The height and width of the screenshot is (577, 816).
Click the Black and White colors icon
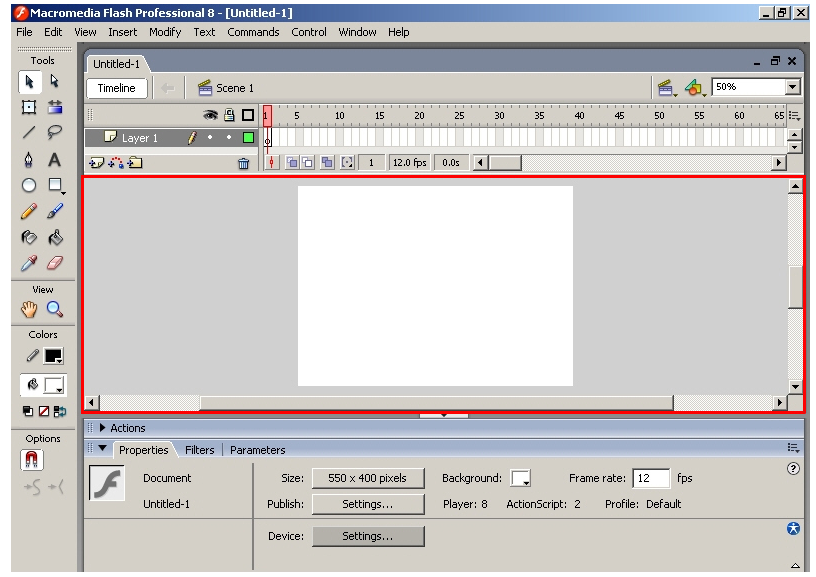pos(28,412)
